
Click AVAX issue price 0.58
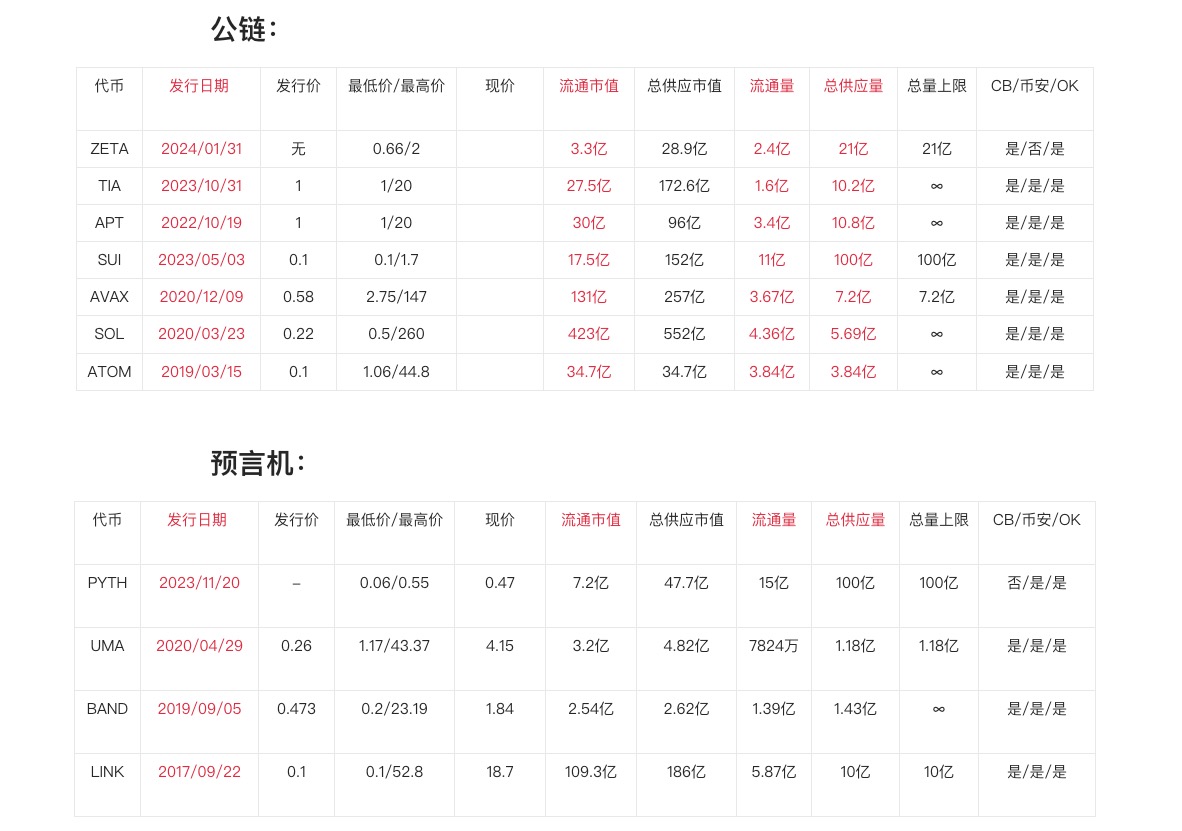[x=299, y=296]
